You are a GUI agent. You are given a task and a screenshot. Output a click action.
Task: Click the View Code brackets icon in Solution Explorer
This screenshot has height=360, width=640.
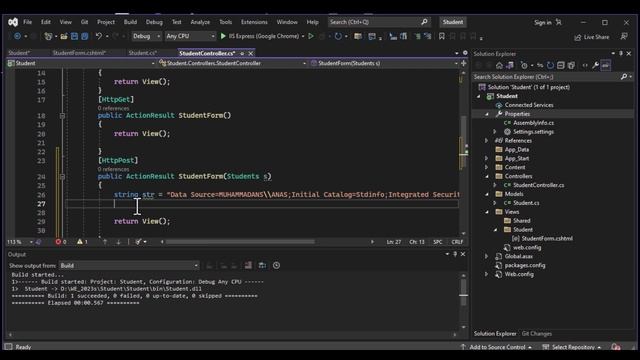(585, 65)
